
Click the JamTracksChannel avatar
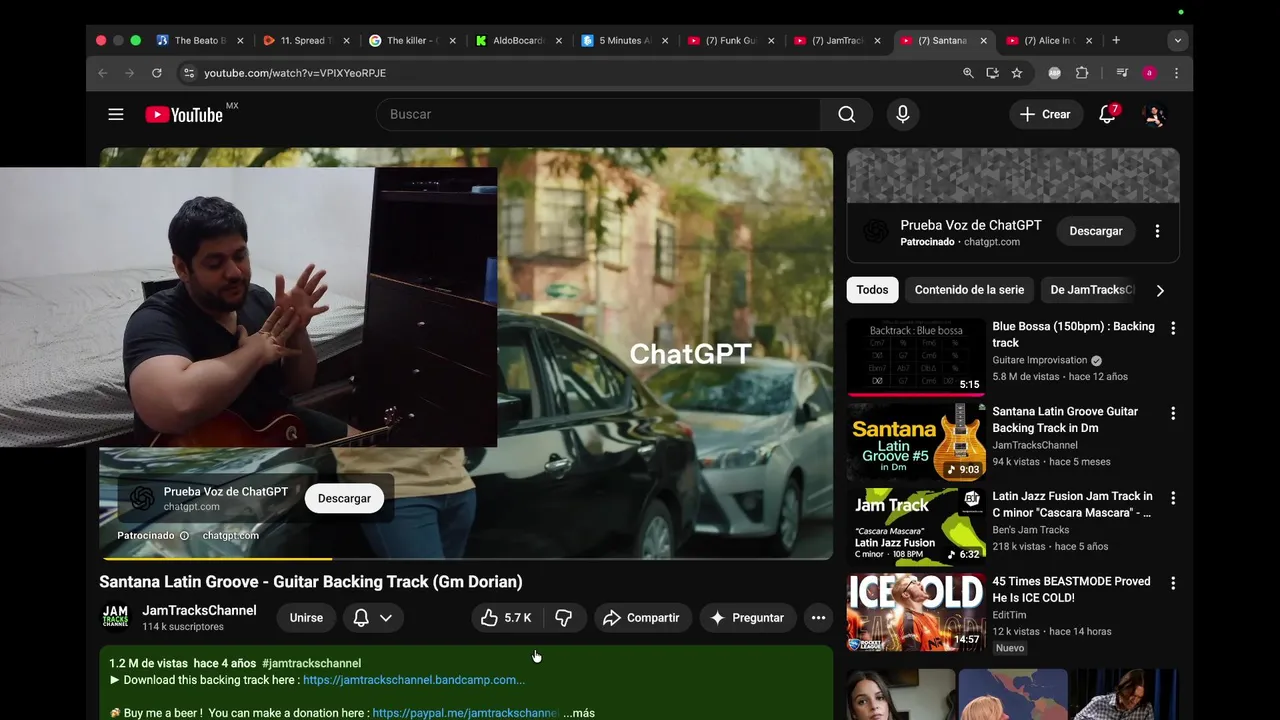pyautogui.click(x=116, y=617)
